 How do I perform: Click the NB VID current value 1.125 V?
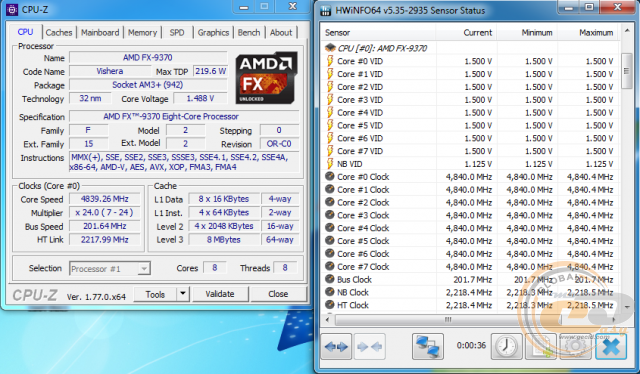(x=478, y=164)
